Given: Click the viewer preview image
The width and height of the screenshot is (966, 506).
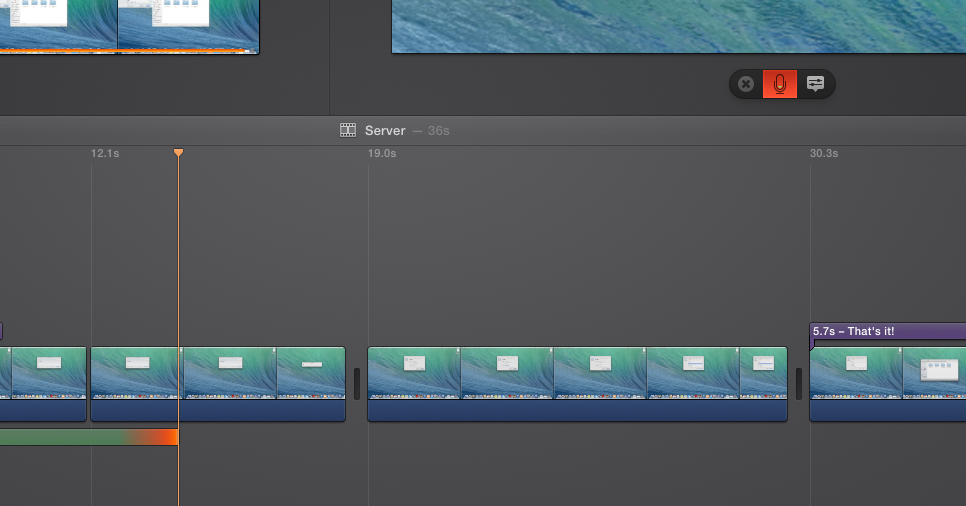Looking at the screenshot, I should click(678, 26).
